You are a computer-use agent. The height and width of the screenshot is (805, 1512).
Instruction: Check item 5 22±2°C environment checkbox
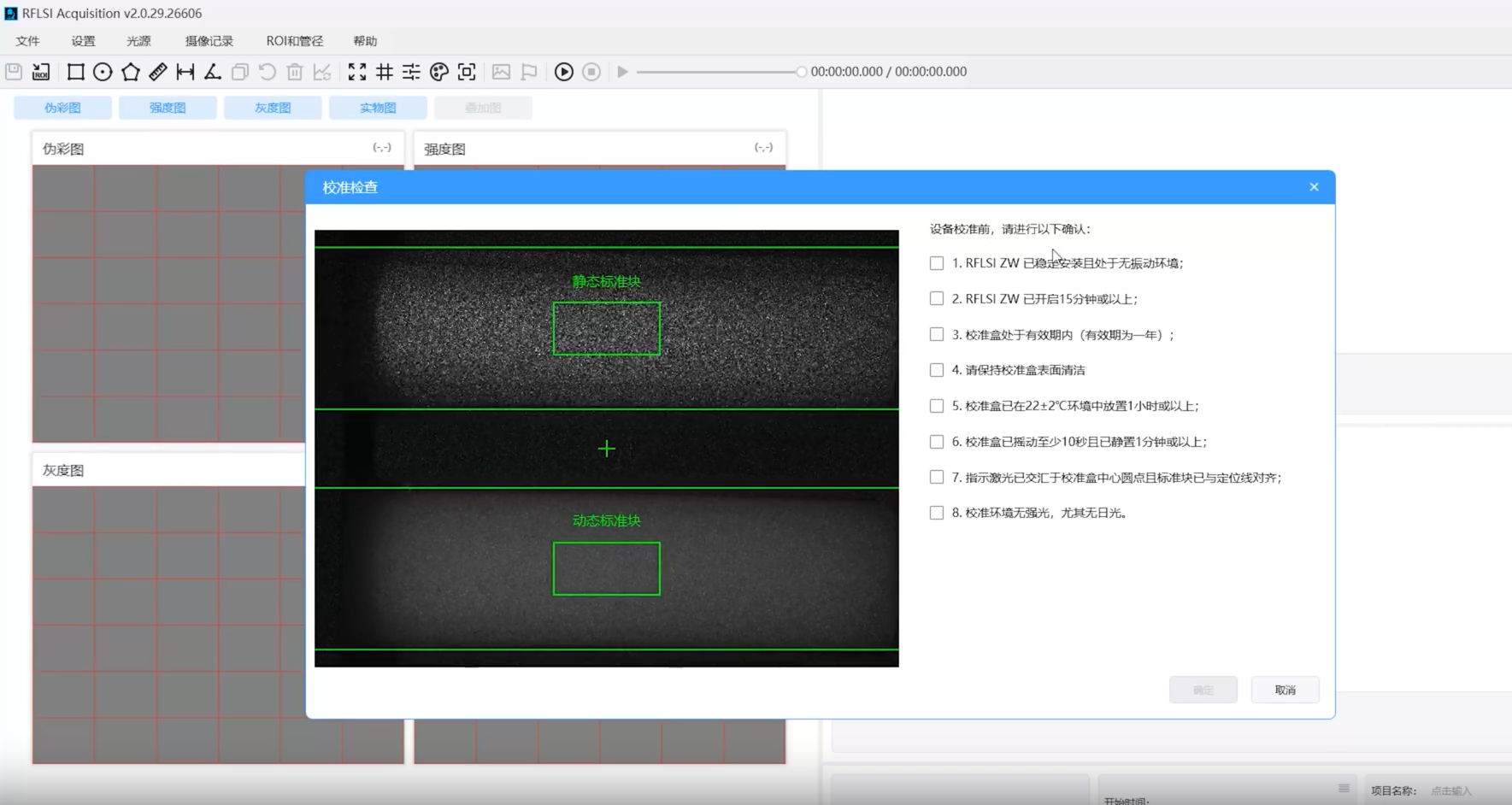tap(937, 406)
